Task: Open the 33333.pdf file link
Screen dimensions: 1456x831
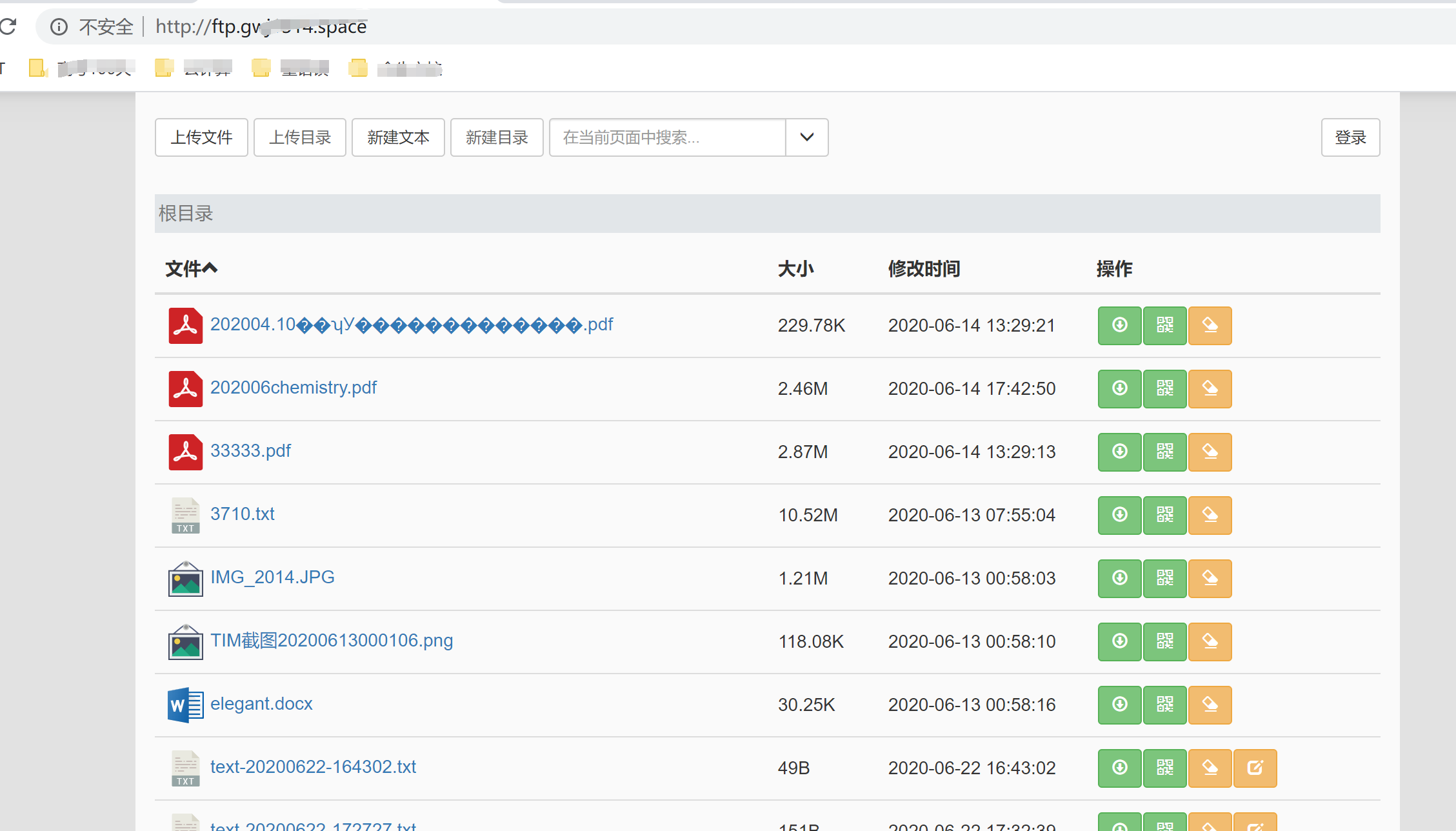Action: click(250, 450)
